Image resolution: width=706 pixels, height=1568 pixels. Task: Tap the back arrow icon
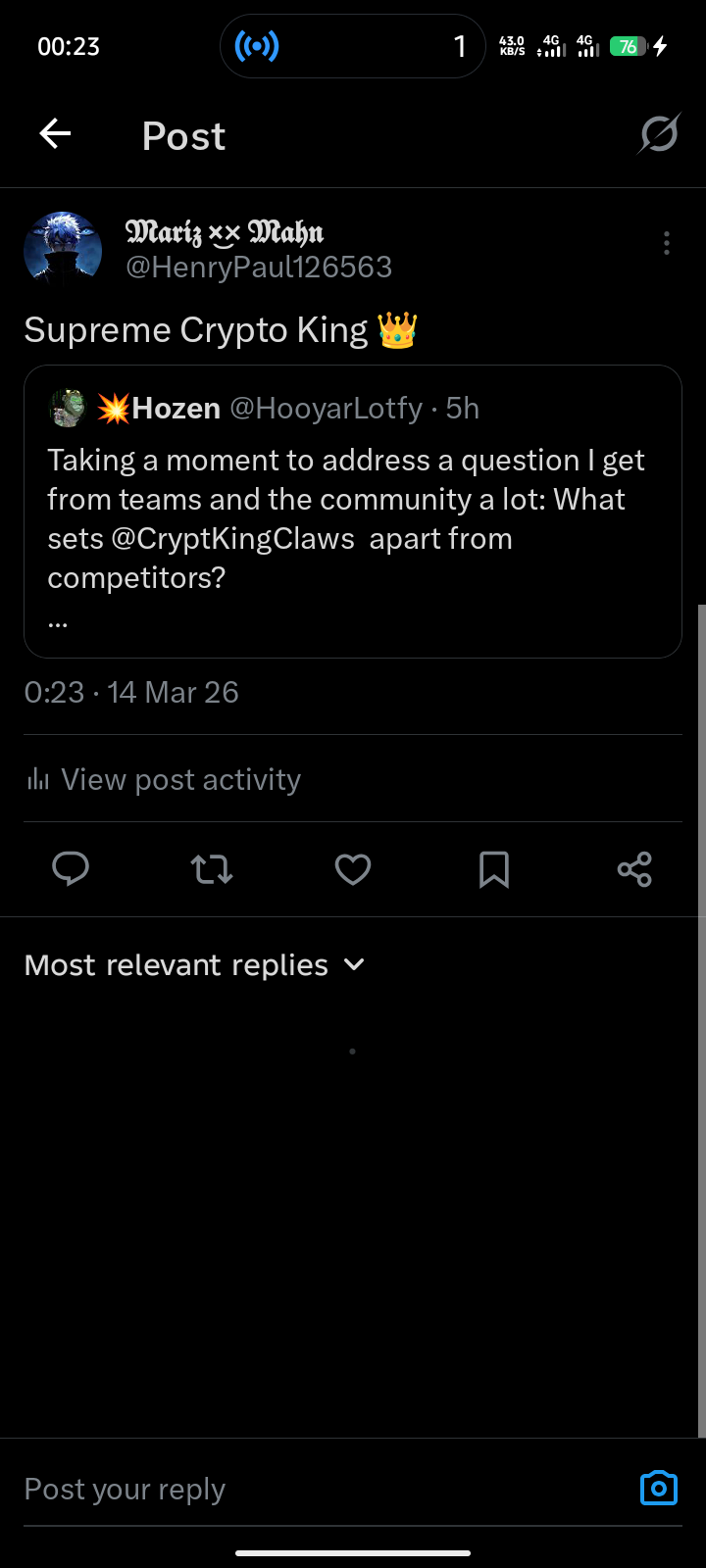55,134
